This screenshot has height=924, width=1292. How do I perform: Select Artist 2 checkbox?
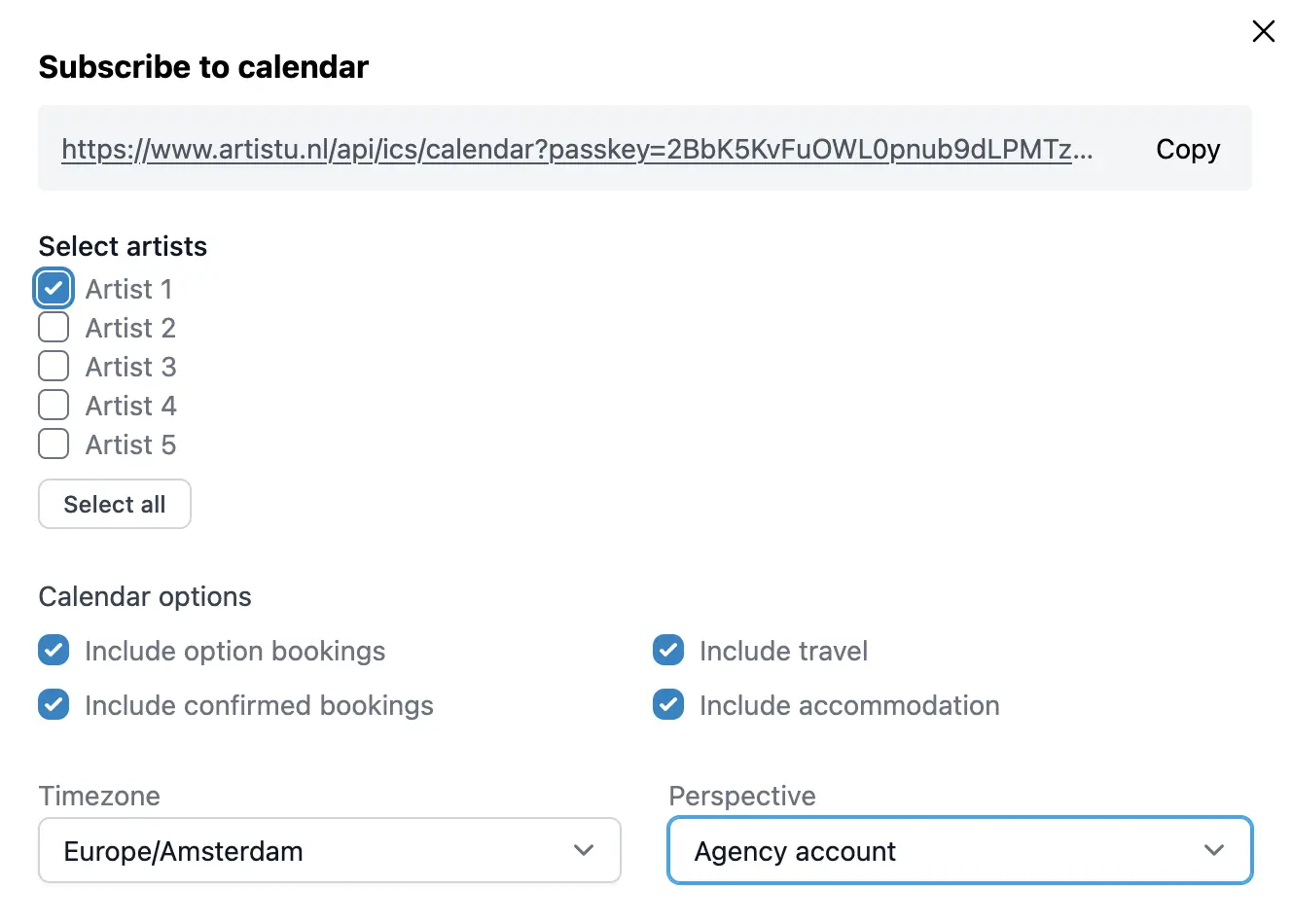click(54, 327)
